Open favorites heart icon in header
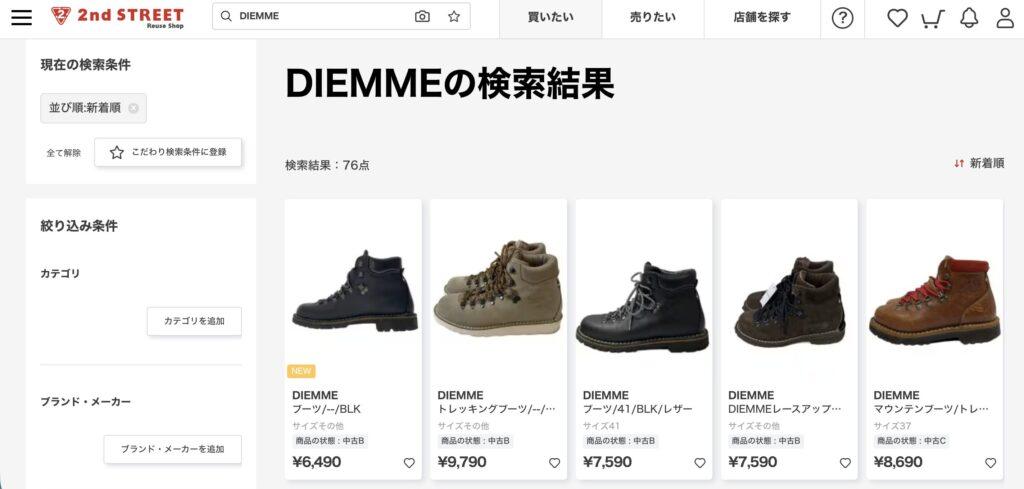 point(897,18)
